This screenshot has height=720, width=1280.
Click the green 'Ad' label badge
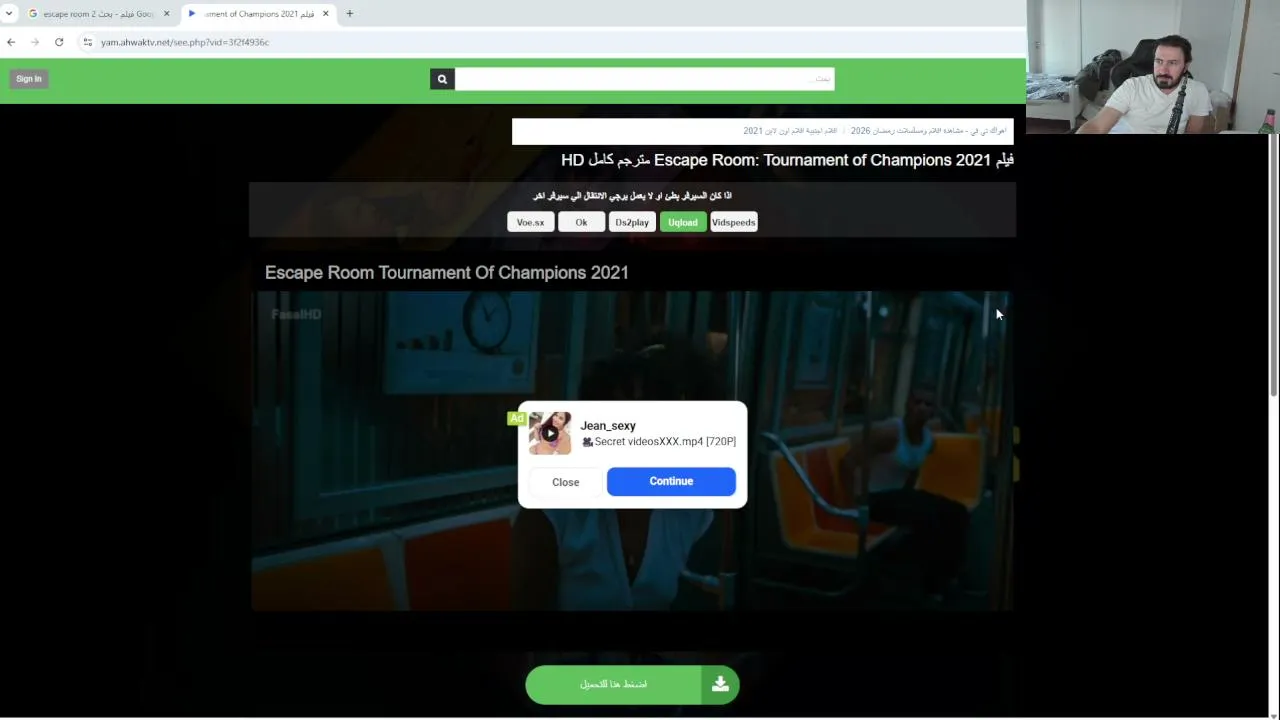click(516, 418)
